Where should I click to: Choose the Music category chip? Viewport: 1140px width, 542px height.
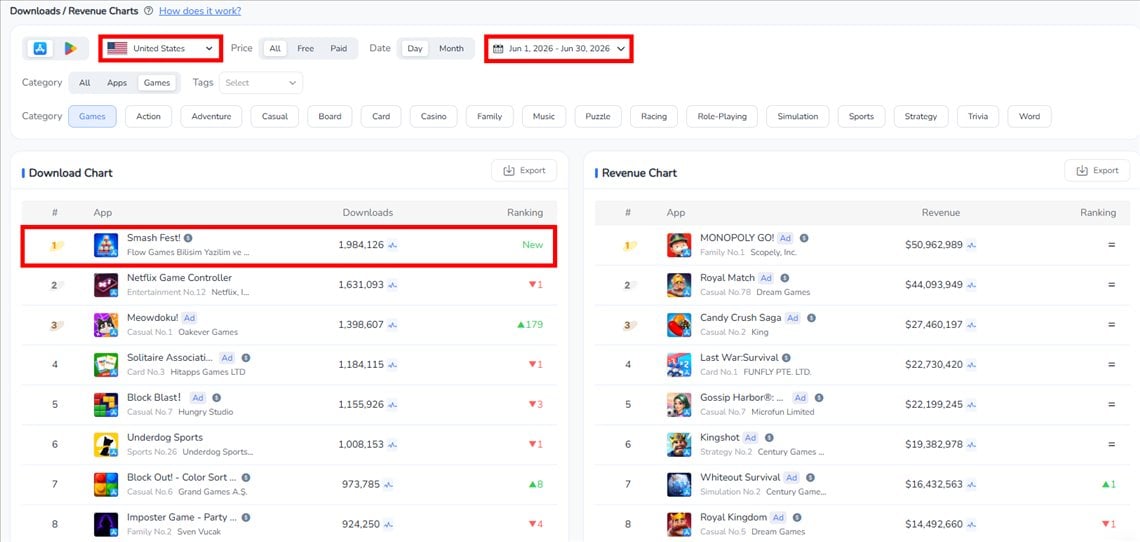(544, 116)
